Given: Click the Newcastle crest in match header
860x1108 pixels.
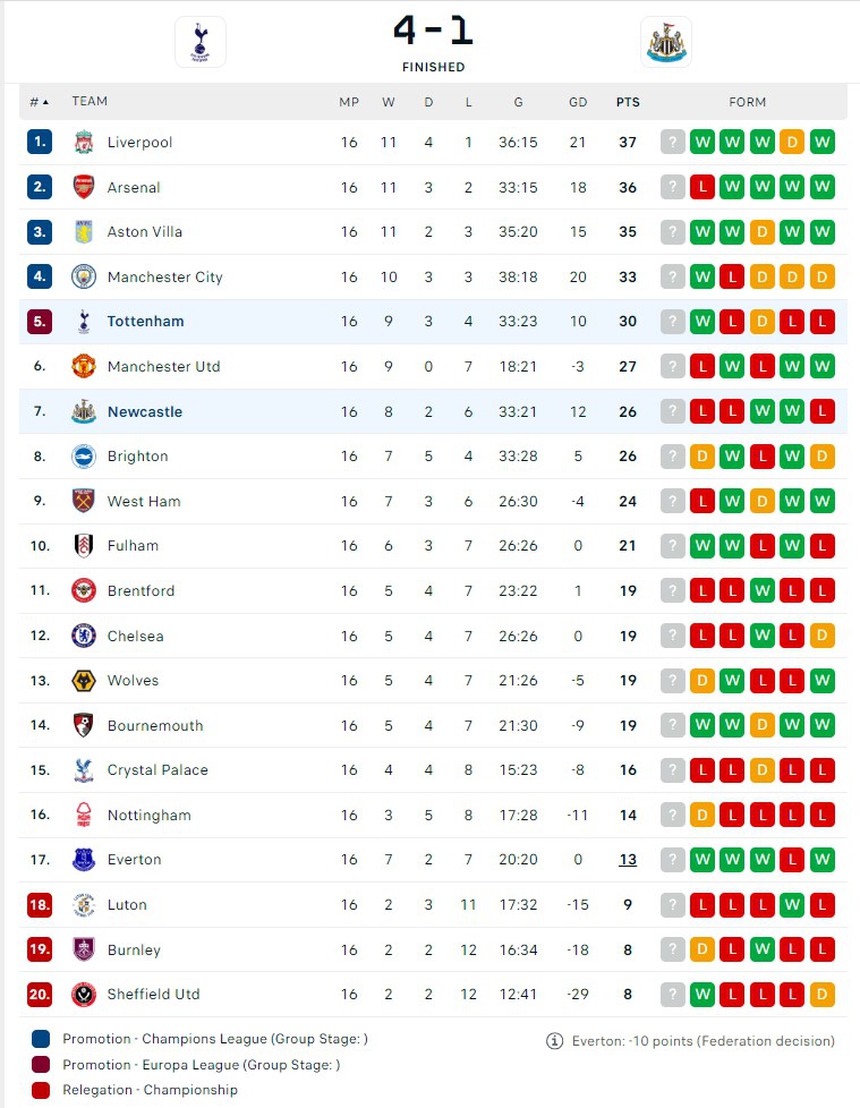Looking at the screenshot, I should tap(666, 42).
